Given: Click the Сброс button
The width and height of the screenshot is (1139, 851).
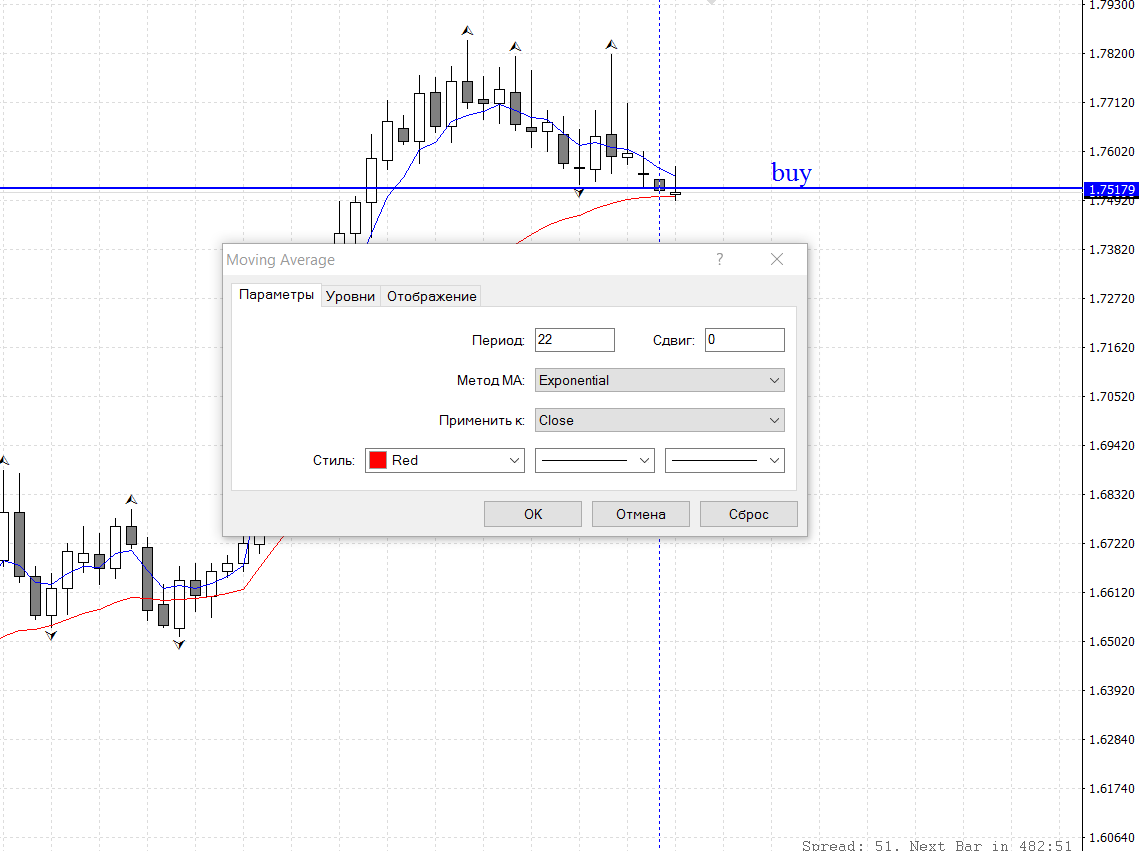Looking at the screenshot, I should click(x=748, y=514).
